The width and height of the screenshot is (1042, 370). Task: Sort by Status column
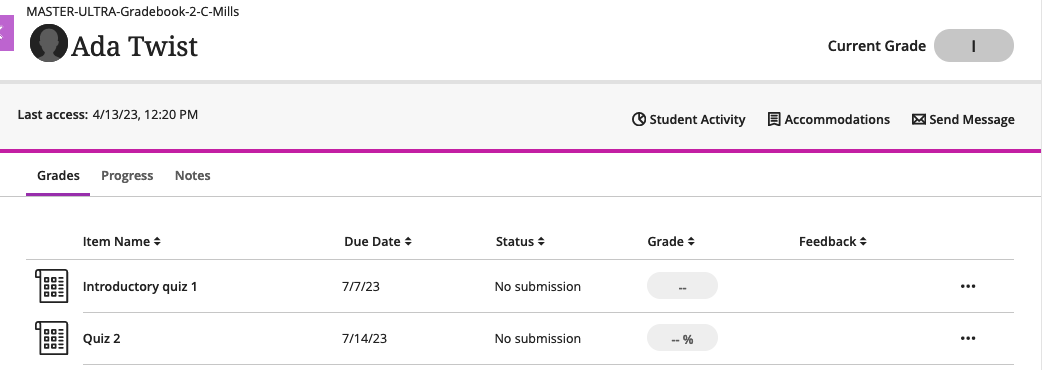[520, 242]
